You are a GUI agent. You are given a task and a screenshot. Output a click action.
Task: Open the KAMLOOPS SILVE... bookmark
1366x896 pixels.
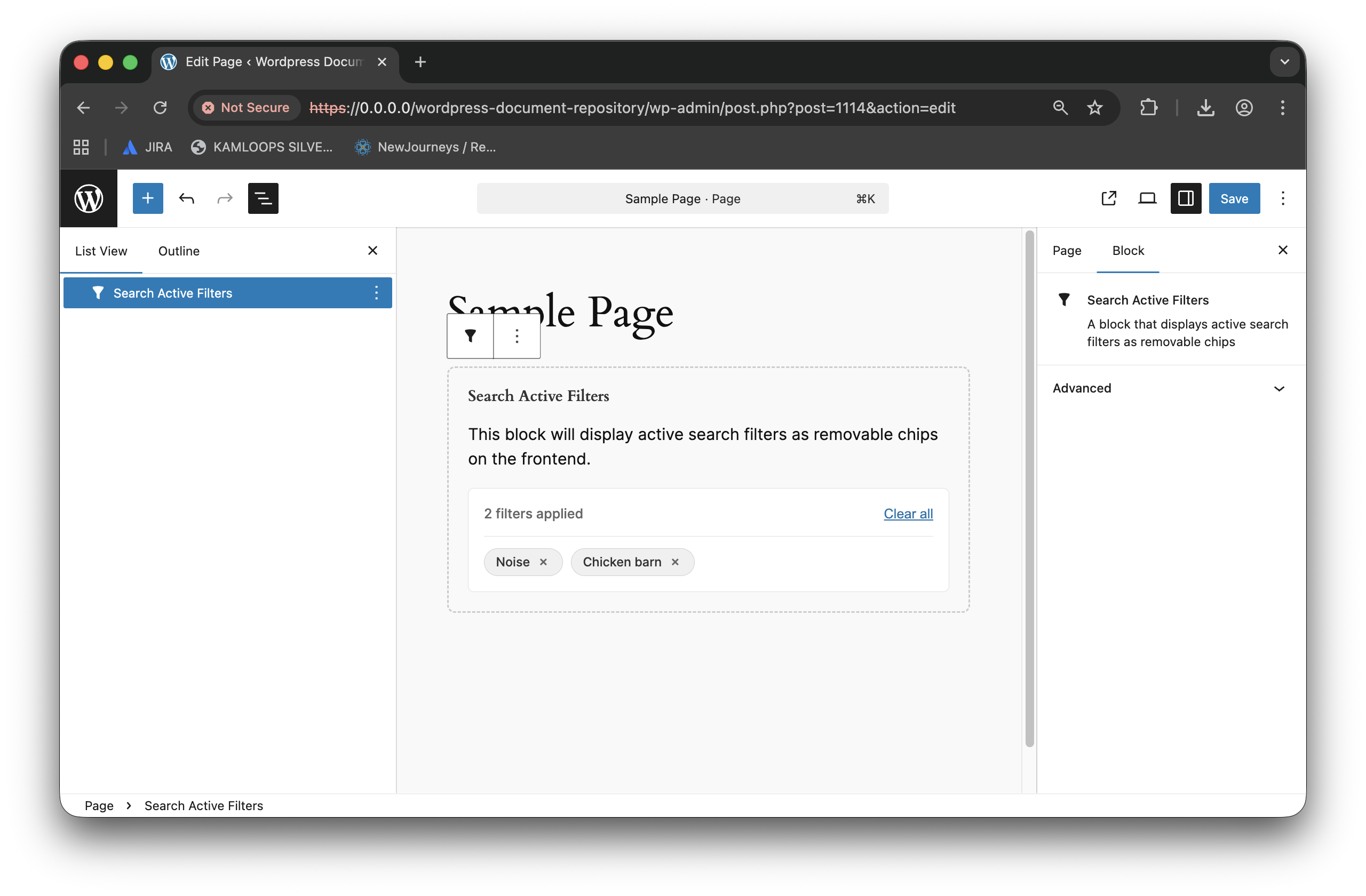261,147
